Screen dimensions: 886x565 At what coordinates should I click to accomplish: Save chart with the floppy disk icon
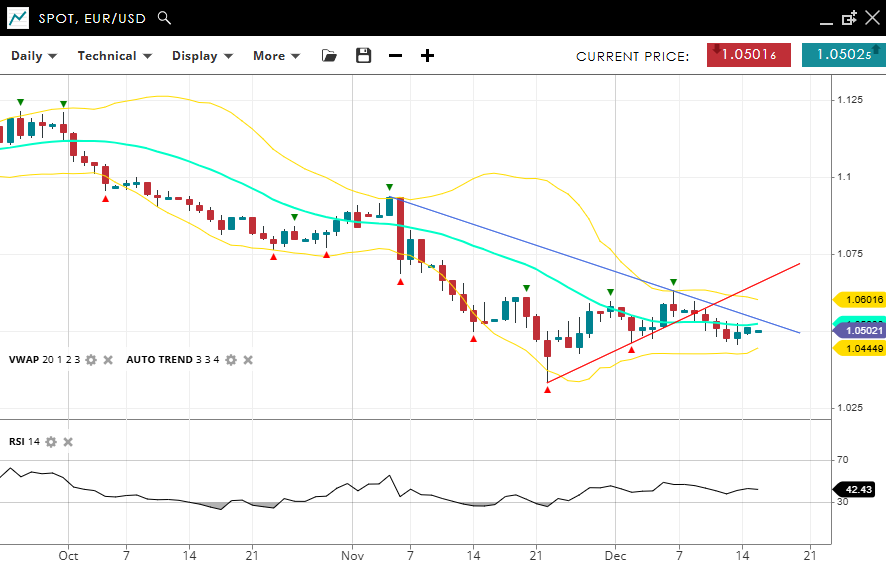[x=363, y=56]
